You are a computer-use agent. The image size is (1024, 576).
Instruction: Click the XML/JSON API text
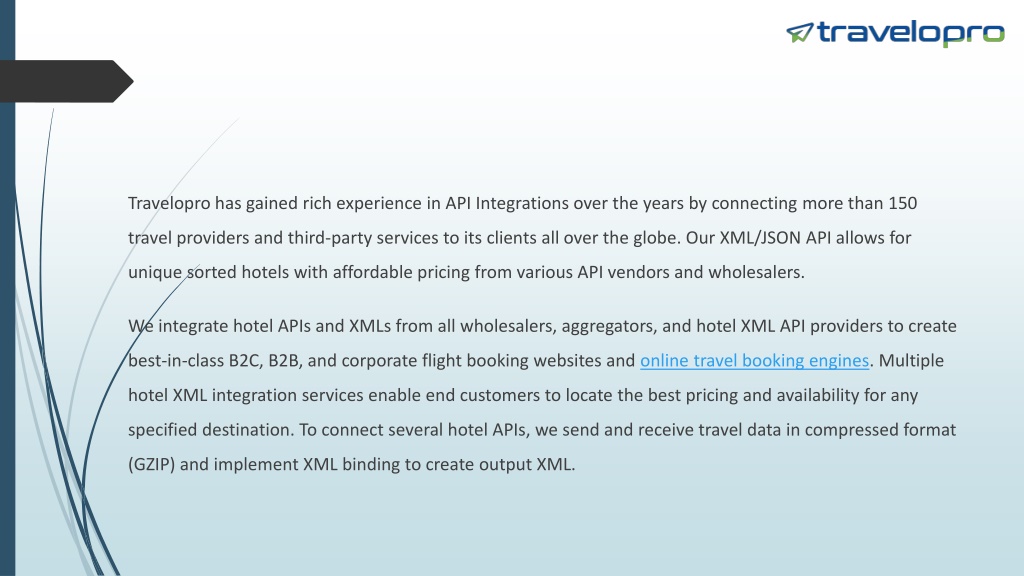775,238
